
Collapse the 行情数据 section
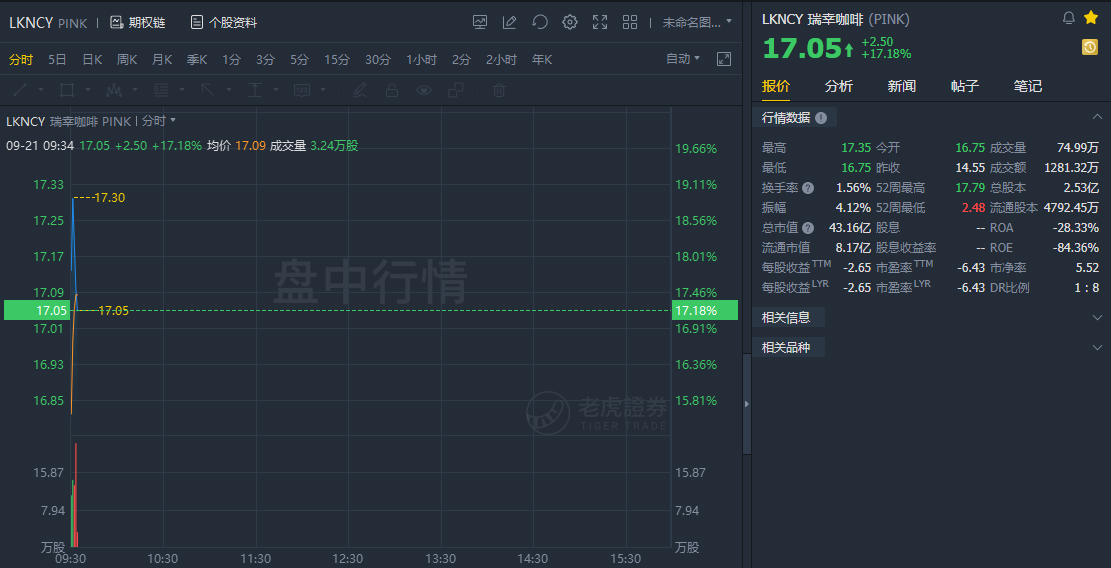click(1098, 118)
